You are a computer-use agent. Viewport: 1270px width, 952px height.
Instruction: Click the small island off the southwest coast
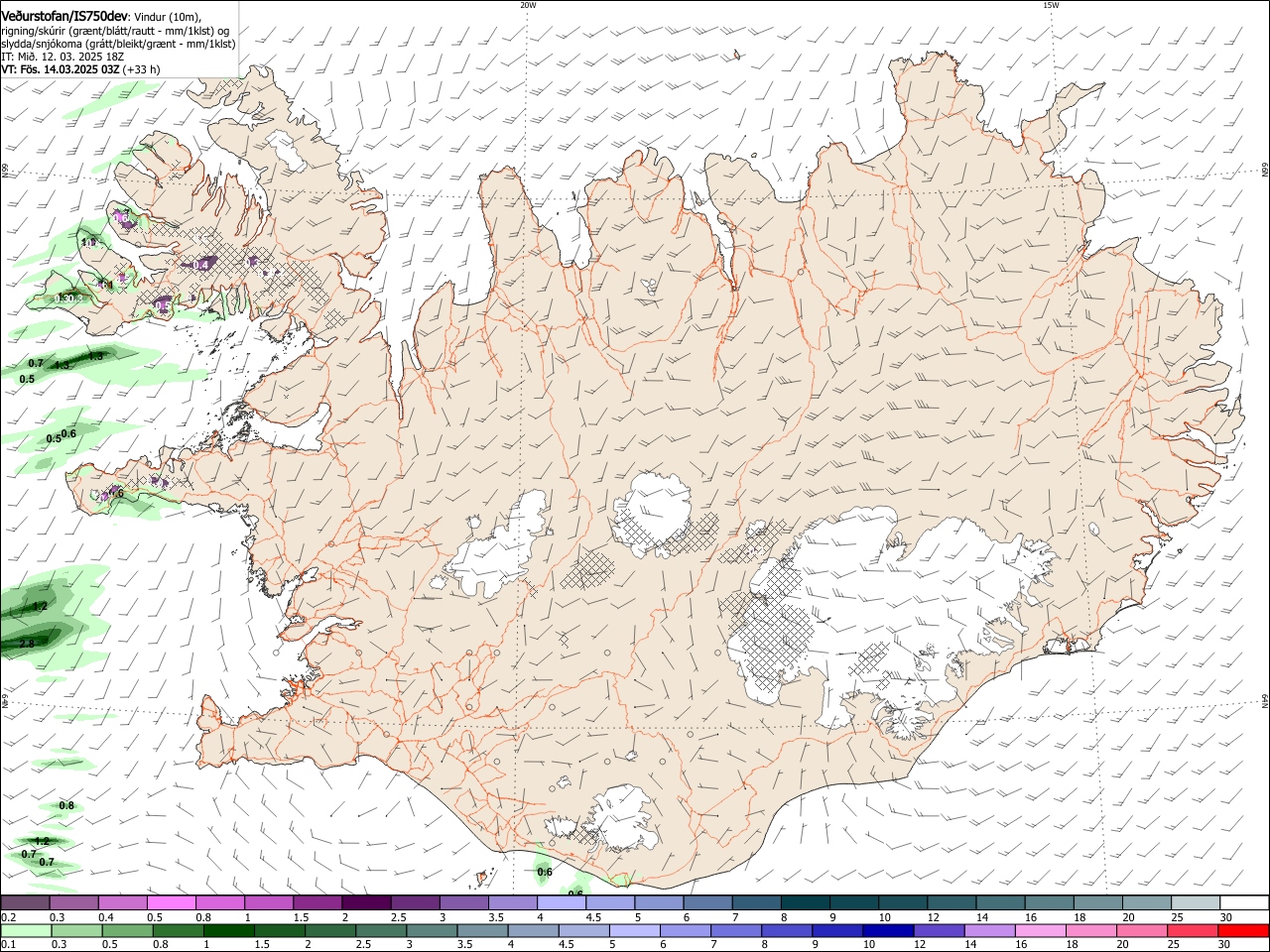pyautogui.click(x=482, y=877)
